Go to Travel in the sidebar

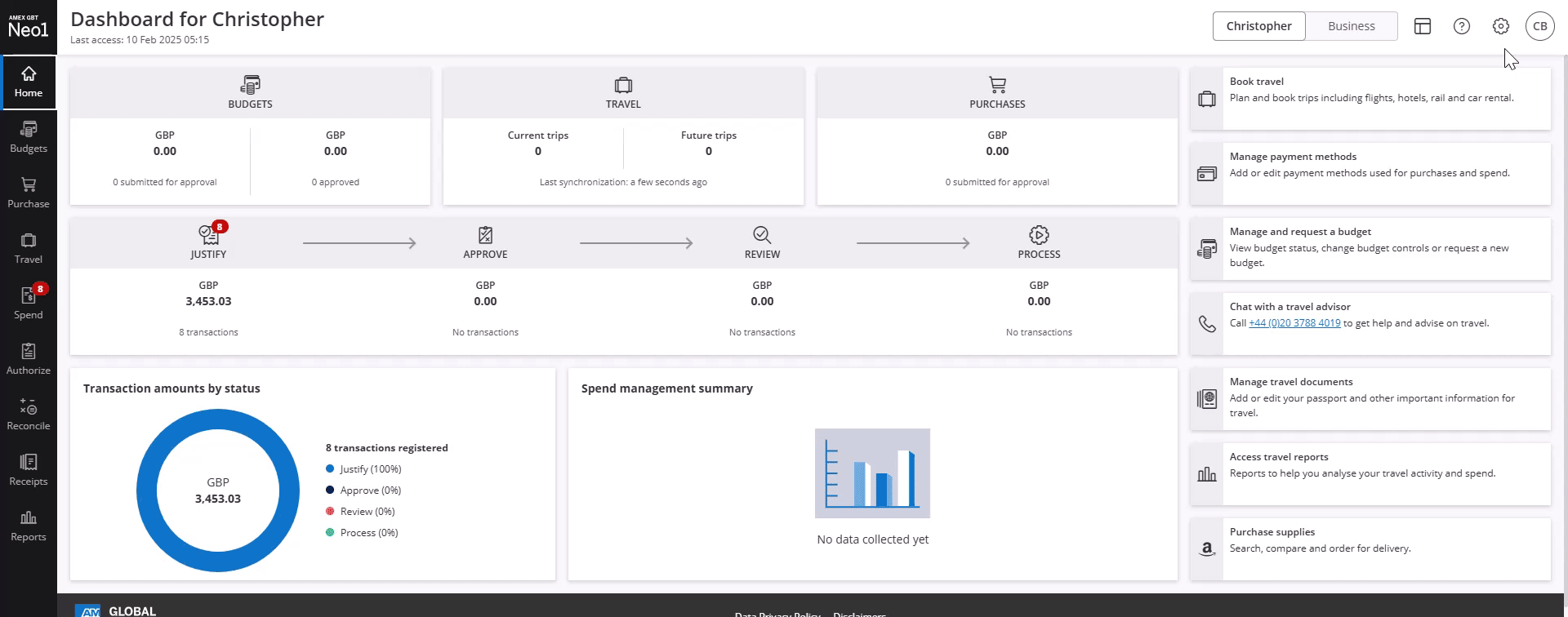pyautogui.click(x=29, y=248)
